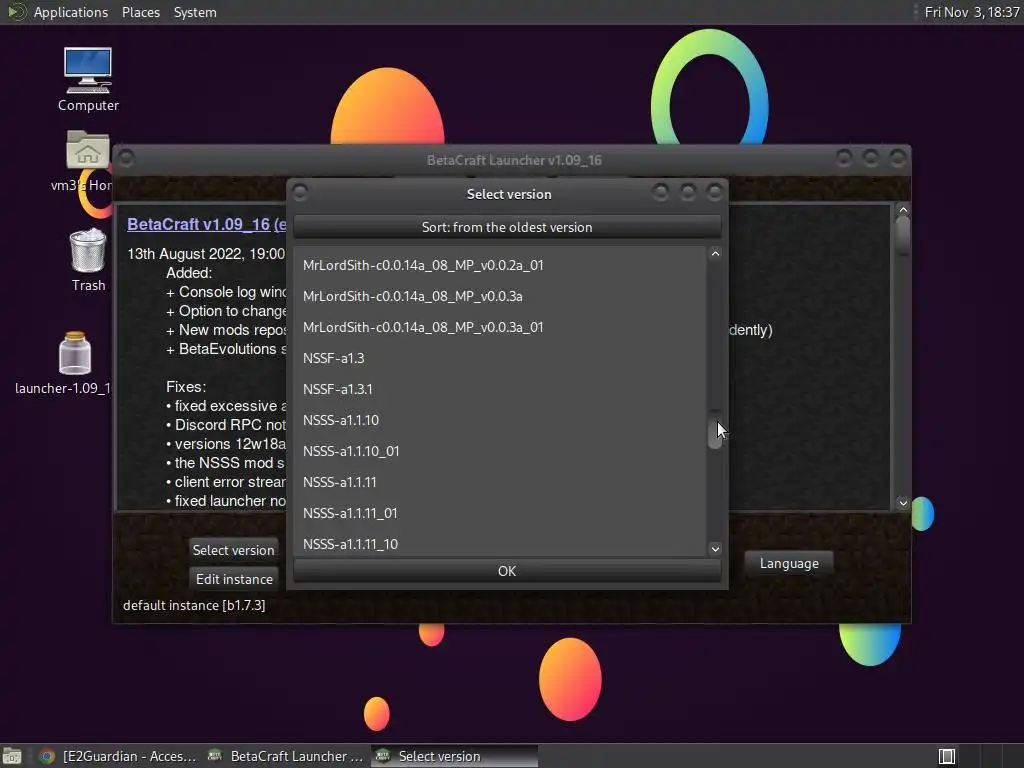This screenshot has height=768, width=1024.
Task: Switch to E2Guardian taskbar window
Action: click(118, 756)
